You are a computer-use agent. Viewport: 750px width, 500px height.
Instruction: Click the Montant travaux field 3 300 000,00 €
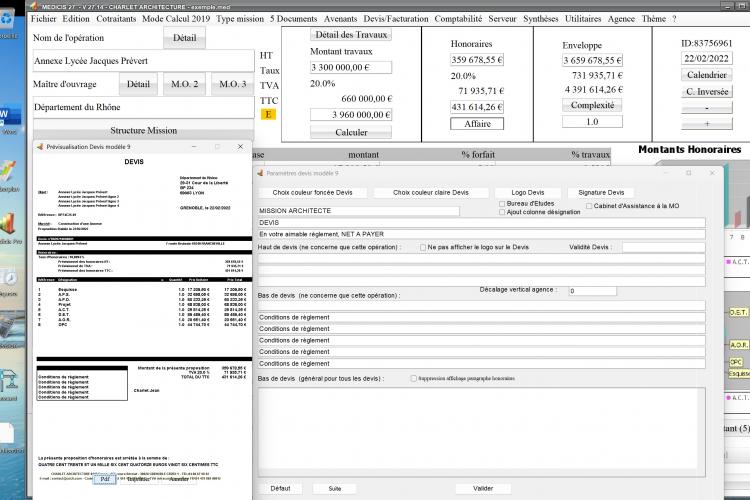coord(351,67)
